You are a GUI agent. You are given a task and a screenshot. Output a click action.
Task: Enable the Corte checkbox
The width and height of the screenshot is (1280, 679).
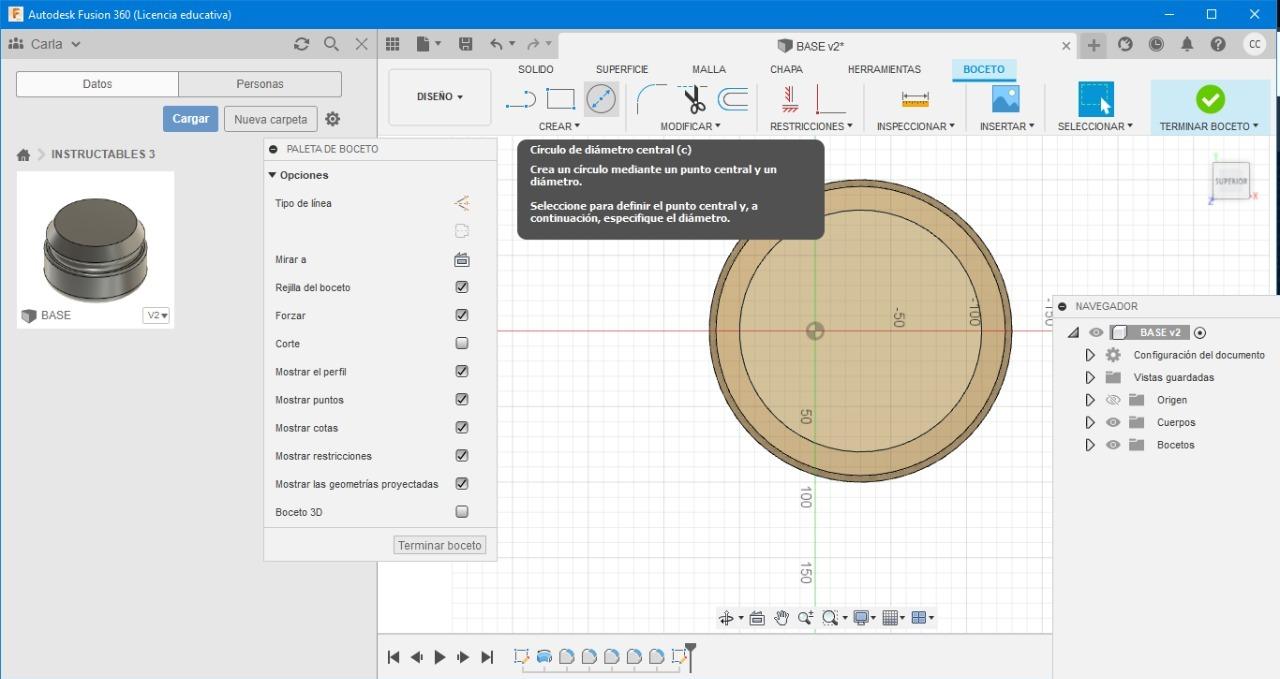462,343
